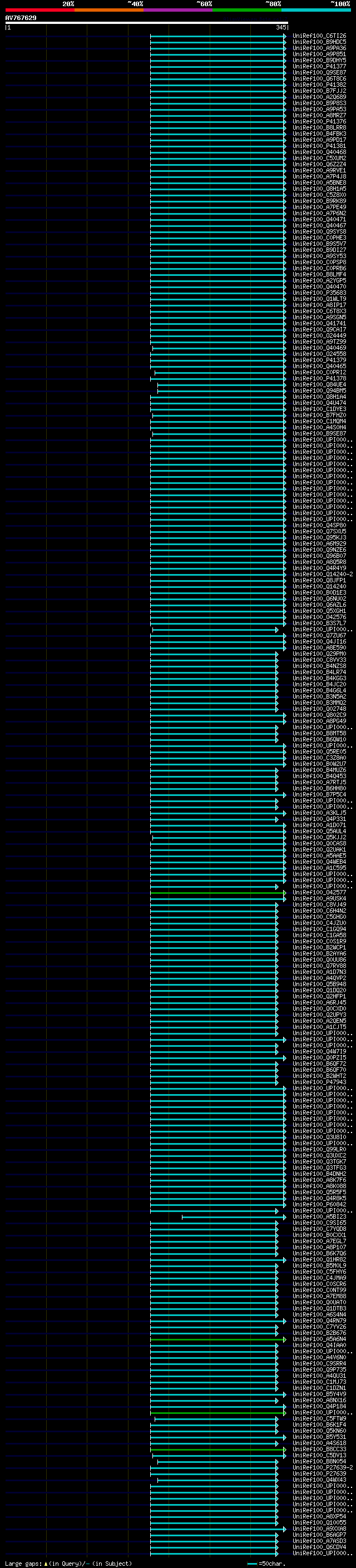Select hit label UniRef100_Q4U474
This screenshot has height=1568, width=356.
319,403
